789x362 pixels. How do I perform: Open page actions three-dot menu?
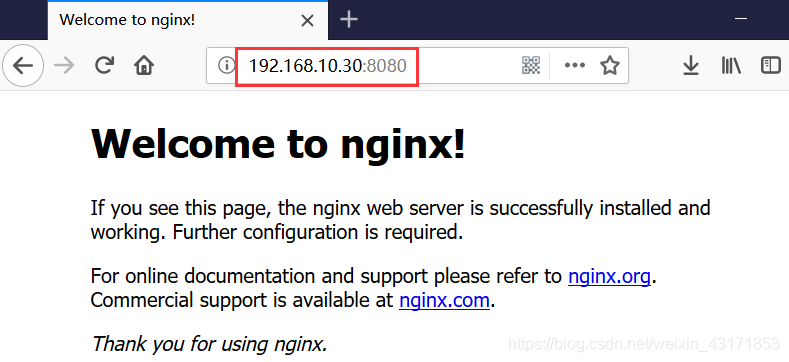[x=575, y=65]
